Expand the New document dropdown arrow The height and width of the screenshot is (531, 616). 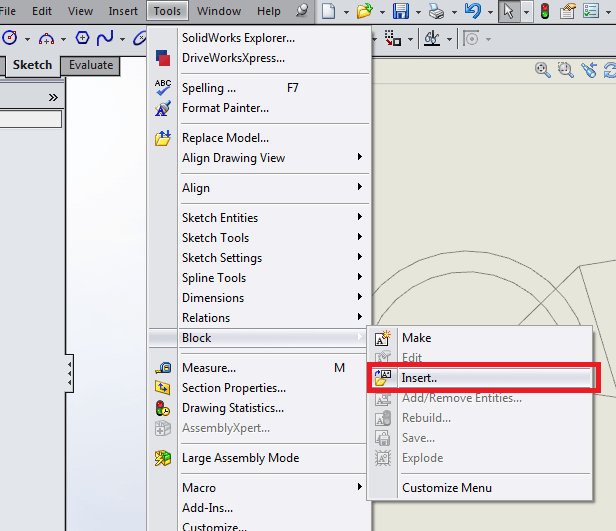tap(346, 12)
